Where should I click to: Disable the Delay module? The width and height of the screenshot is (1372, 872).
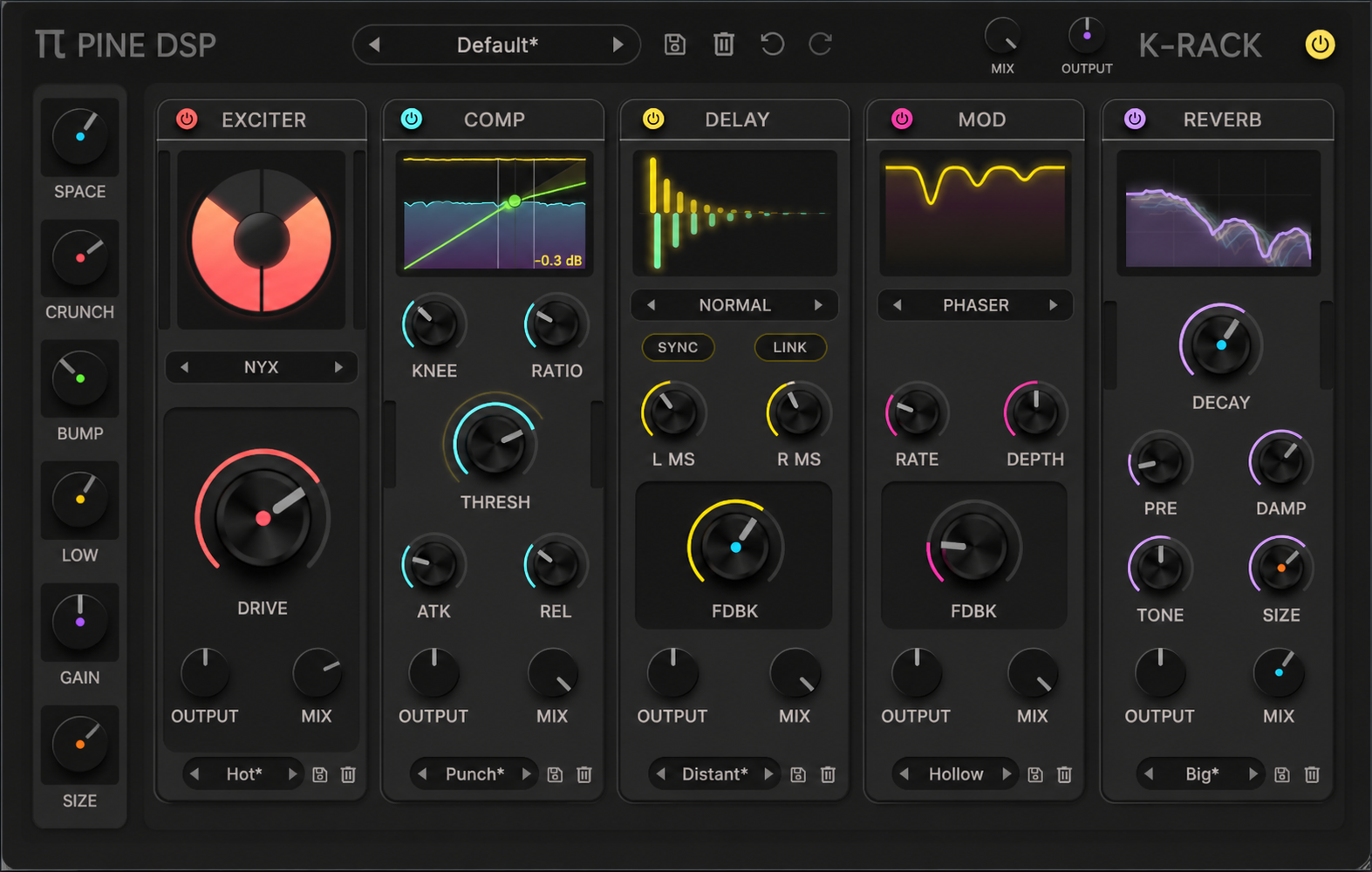tap(653, 119)
